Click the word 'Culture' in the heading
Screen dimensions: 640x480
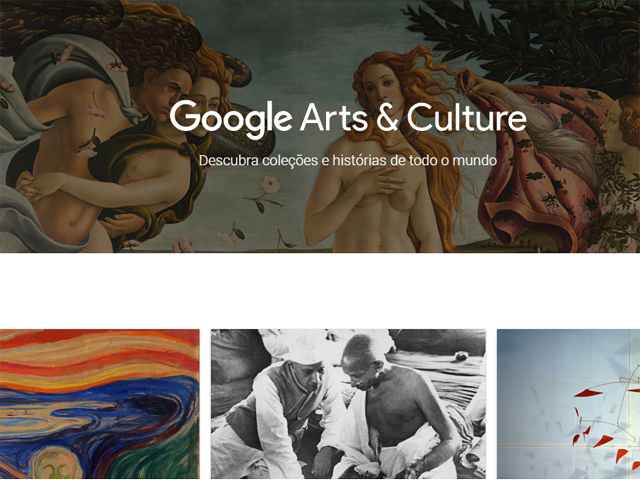(467, 118)
